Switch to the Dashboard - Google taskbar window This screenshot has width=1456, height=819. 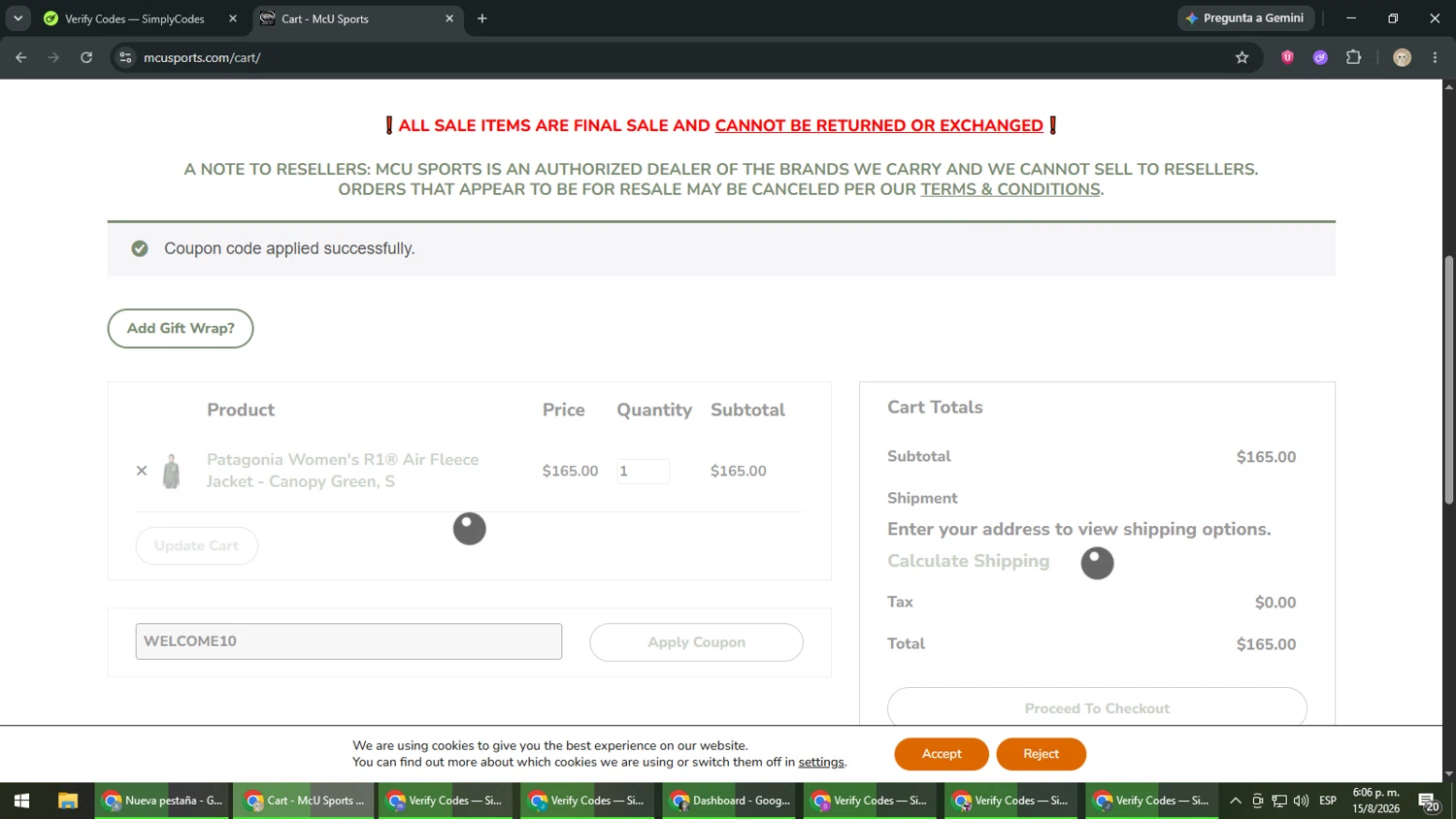pos(730,801)
